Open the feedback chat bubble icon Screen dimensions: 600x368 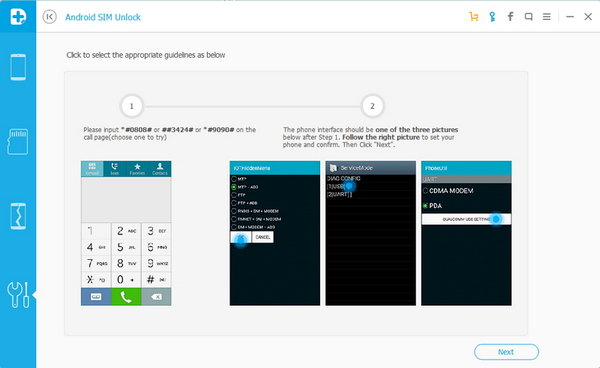[528, 17]
